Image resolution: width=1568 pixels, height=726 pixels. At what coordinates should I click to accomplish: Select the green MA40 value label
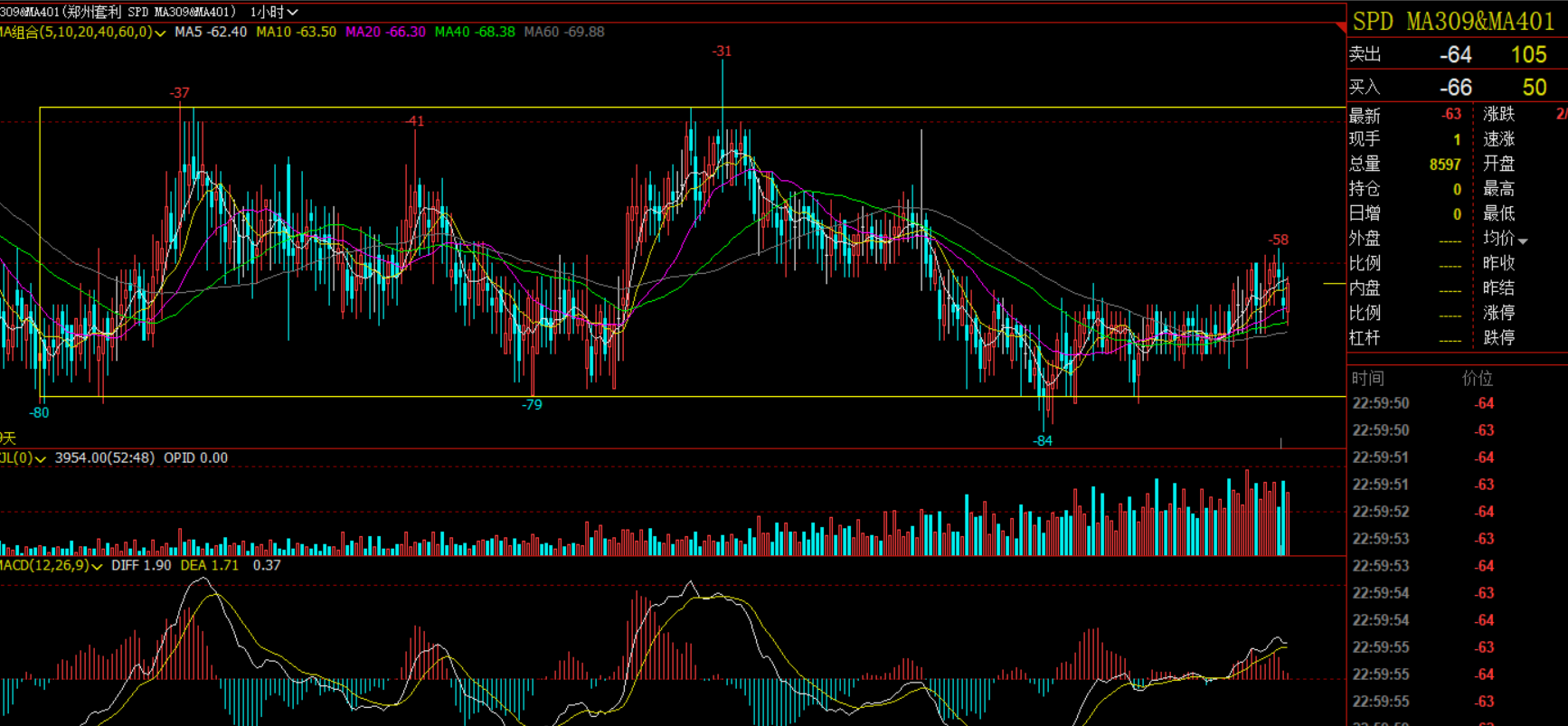[475, 32]
